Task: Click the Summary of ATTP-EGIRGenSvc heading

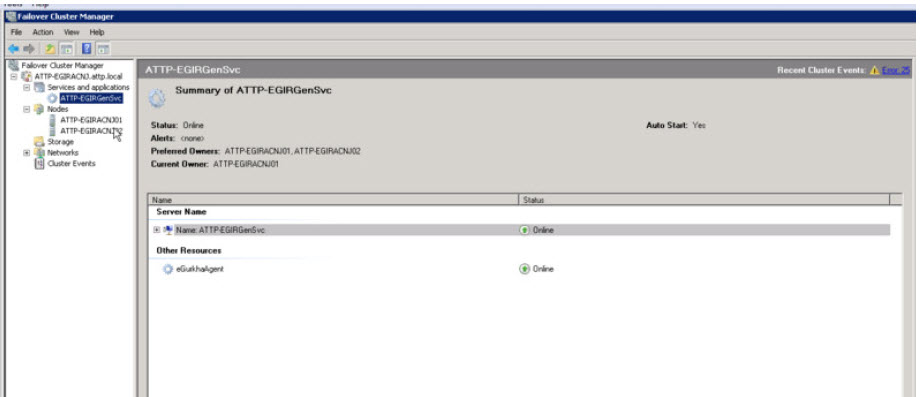Action: [253, 90]
